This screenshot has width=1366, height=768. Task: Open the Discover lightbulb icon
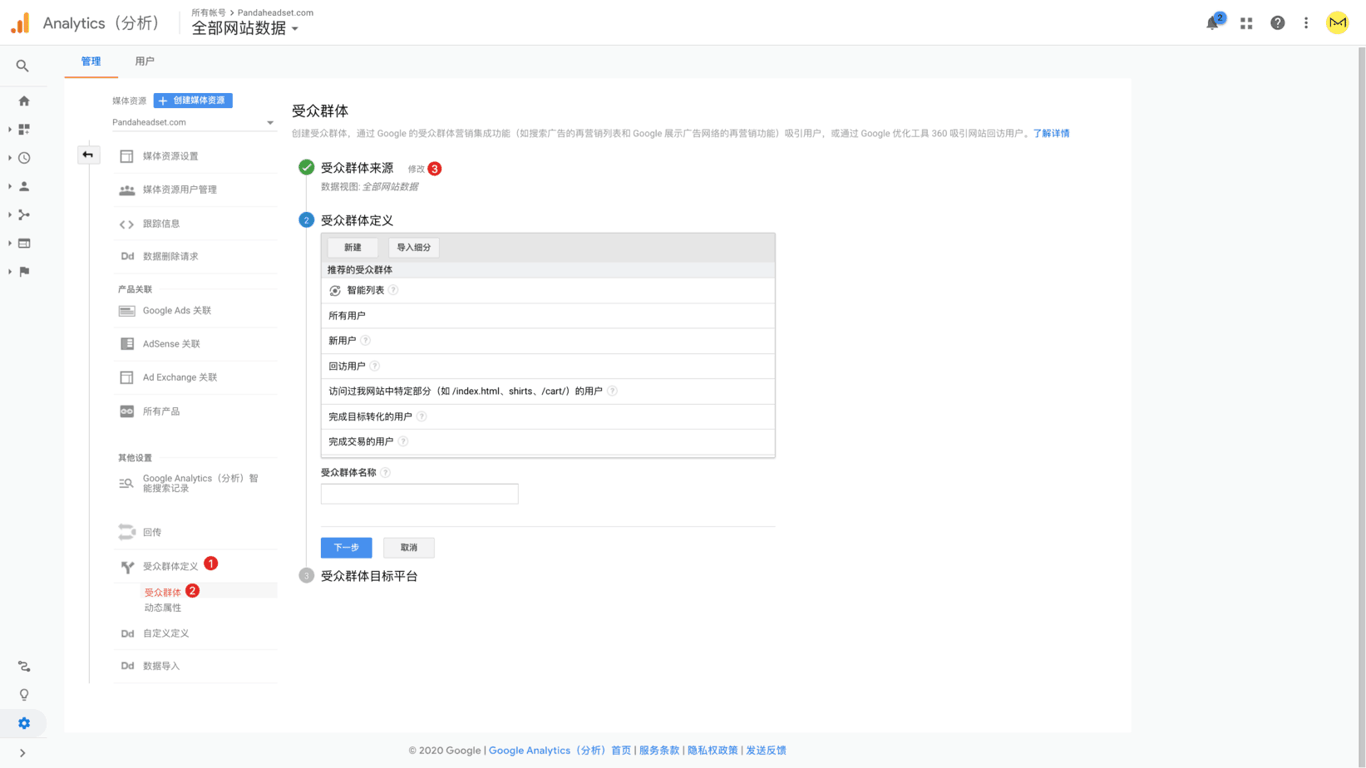(x=24, y=695)
